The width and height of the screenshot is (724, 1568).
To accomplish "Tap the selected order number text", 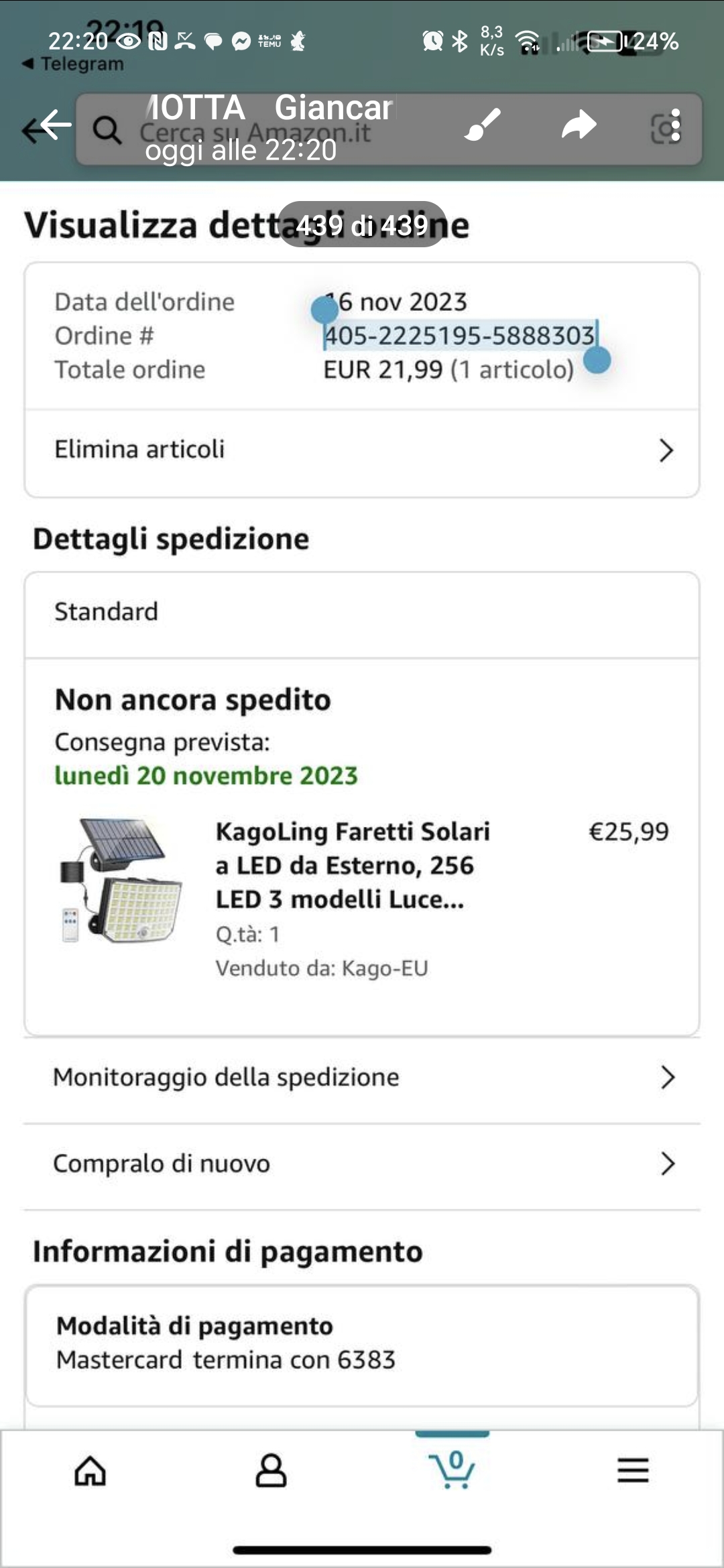I will pyautogui.click(x=460, y=336).
